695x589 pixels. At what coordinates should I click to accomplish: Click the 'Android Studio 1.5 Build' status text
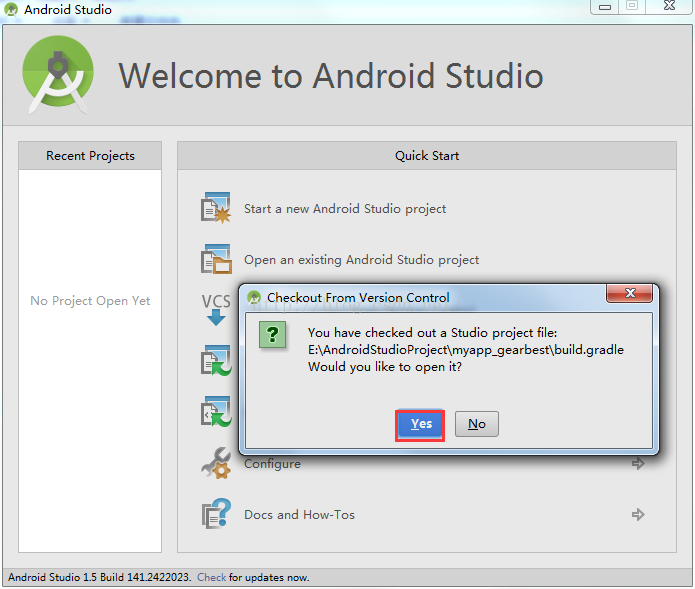coord(99,577)
